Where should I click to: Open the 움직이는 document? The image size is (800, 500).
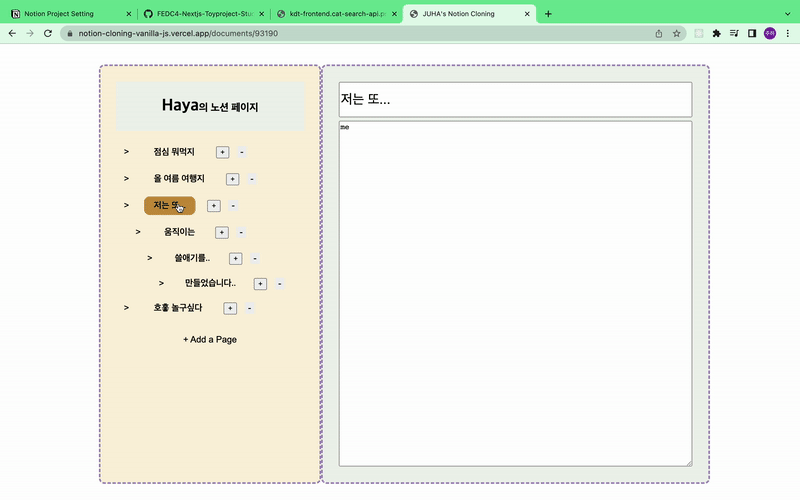(x=179, y=232)
